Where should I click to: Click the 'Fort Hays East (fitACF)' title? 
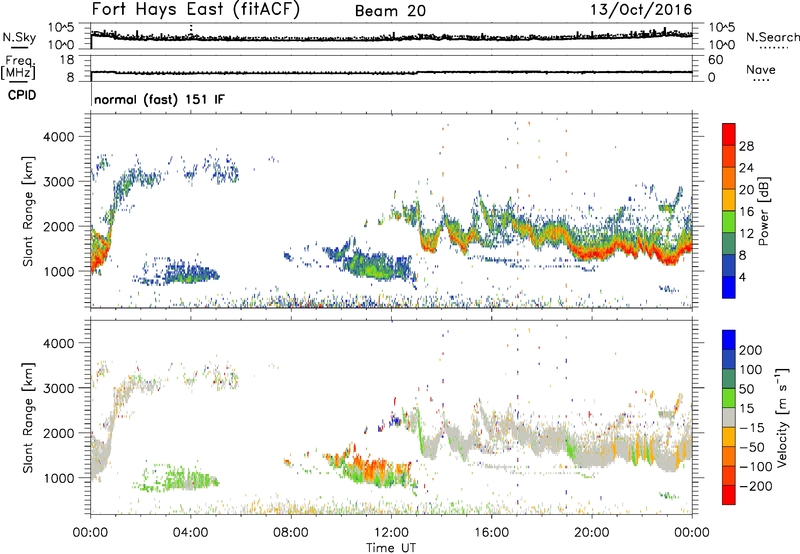click(x=196, y=9)
